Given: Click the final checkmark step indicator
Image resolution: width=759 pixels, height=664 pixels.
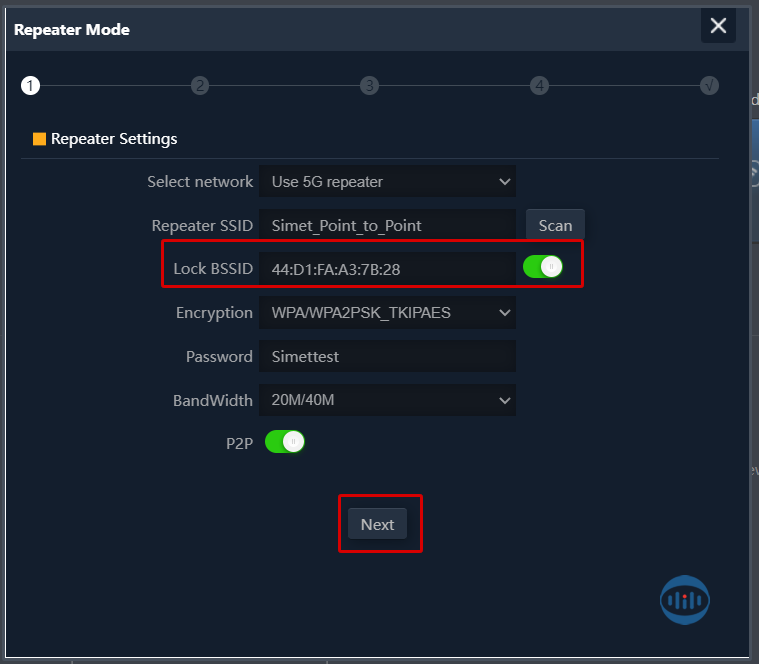Looking at the screenshot, I should pyautogui.click(x=709, y=86).
